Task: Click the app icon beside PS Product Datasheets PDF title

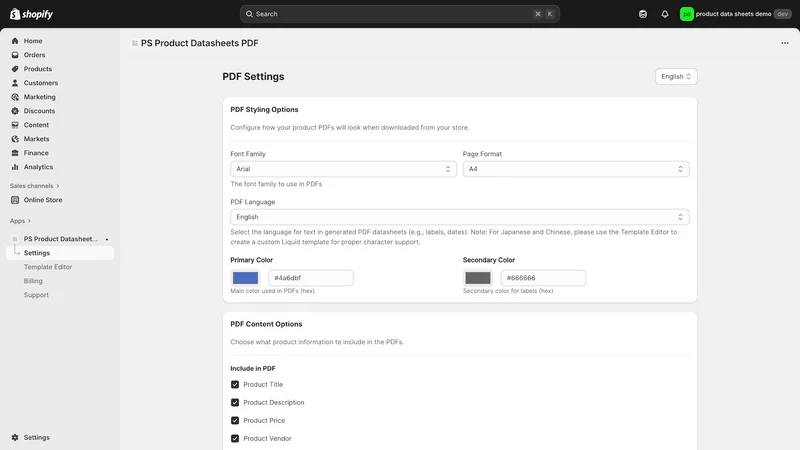Action: click(x=135, y=43)
